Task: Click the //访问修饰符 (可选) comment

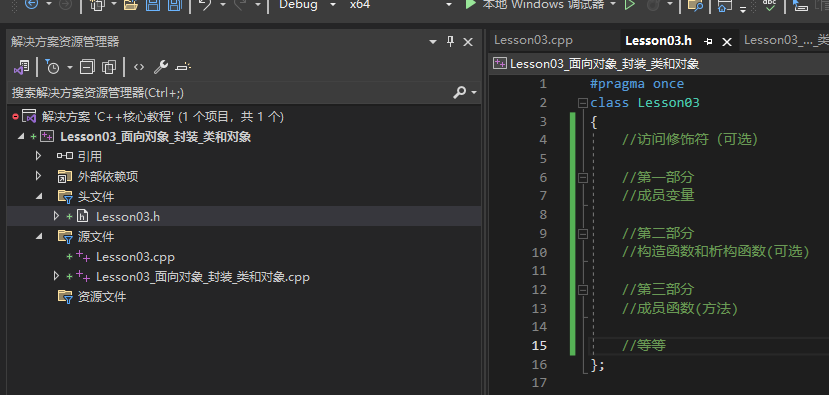Action: point(690,140)
